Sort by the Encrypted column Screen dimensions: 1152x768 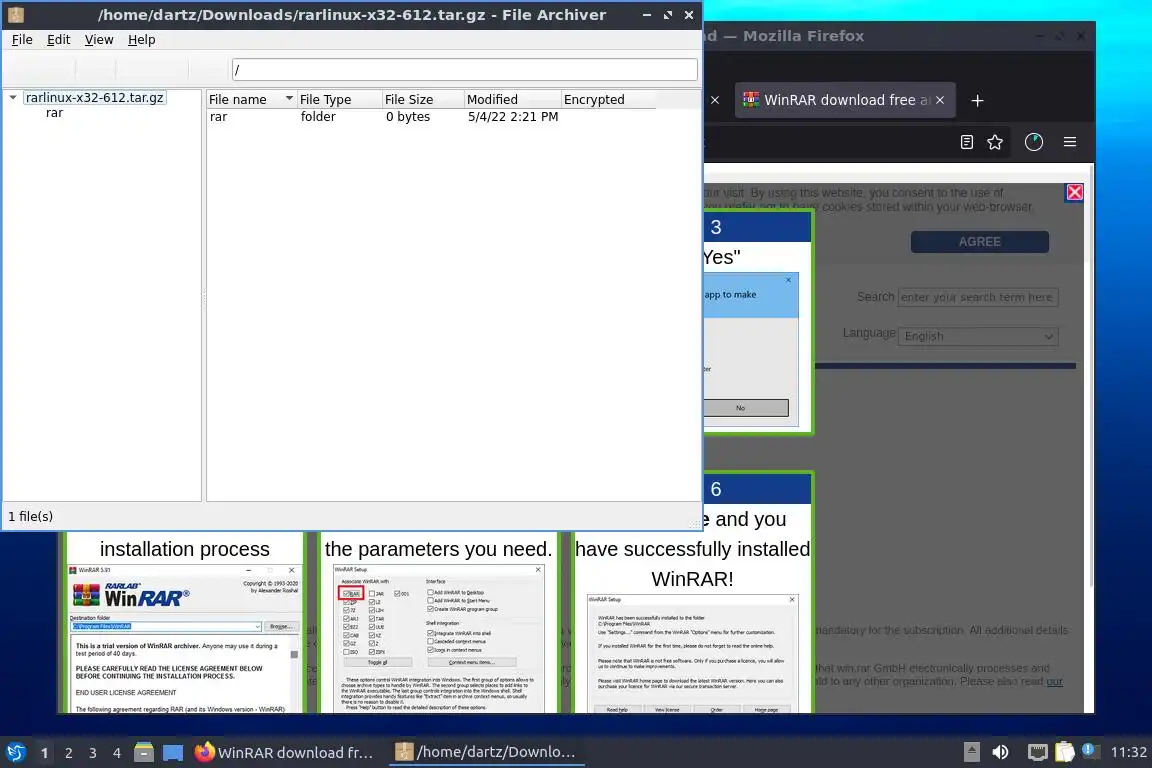click(x=608, y=99)
